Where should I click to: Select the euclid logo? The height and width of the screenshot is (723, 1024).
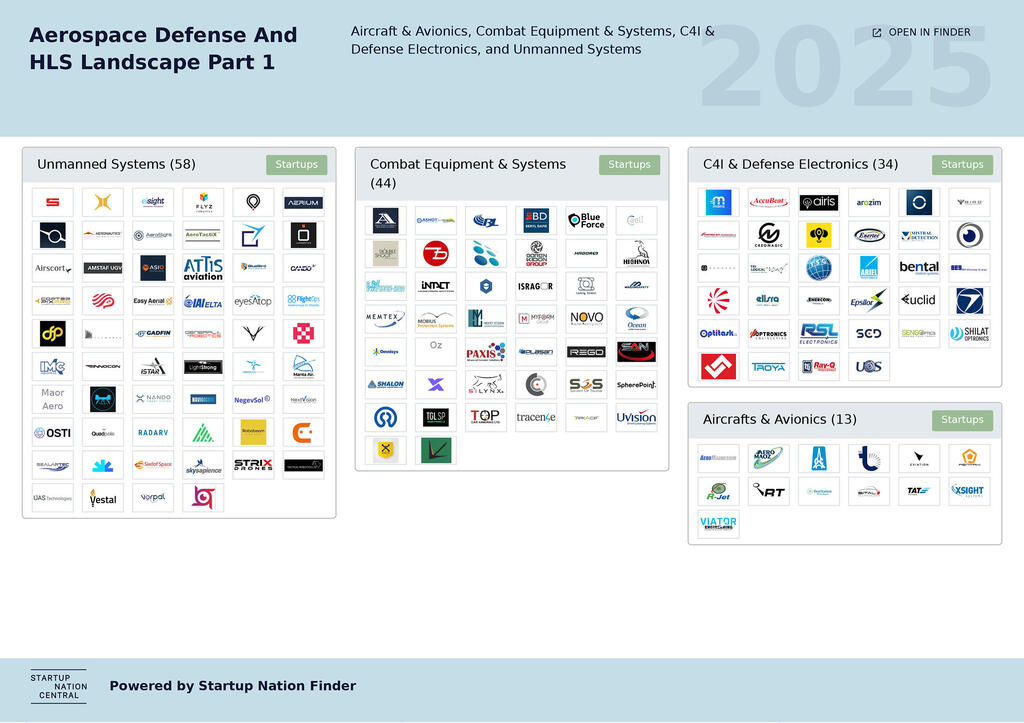(x=919, y=299)
